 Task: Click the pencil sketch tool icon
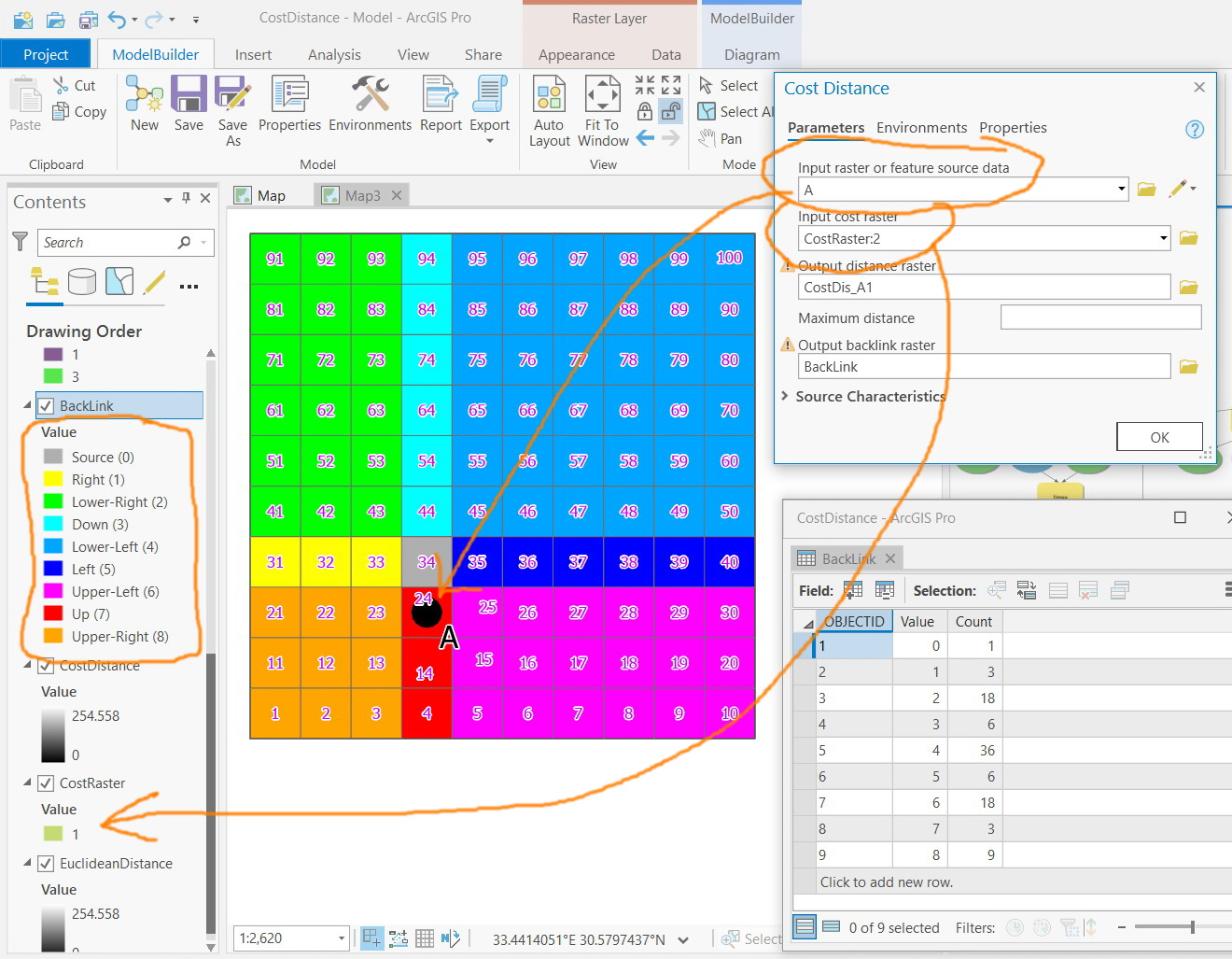[1177, 189]
